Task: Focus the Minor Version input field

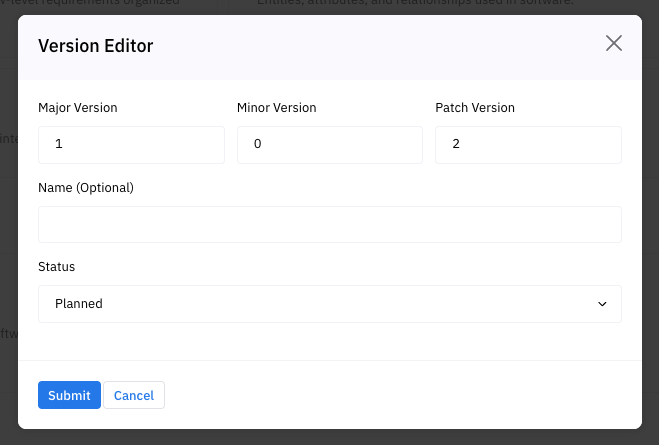Action: pyautogui.click(x=330, y=144)
